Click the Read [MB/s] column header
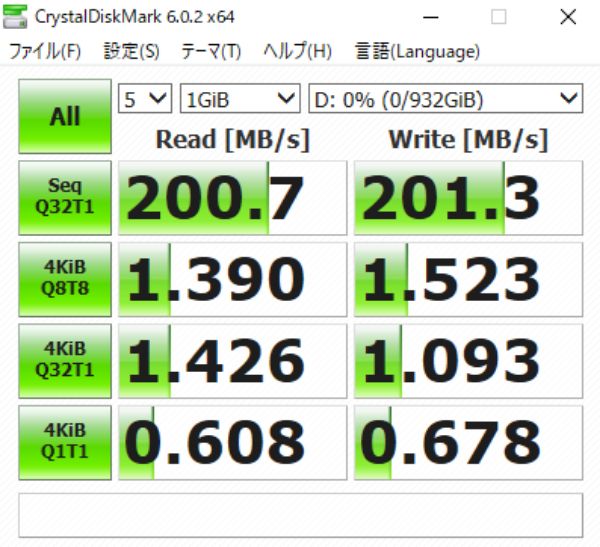The height and width of the screenshot is (547, 600). (233, 139)
